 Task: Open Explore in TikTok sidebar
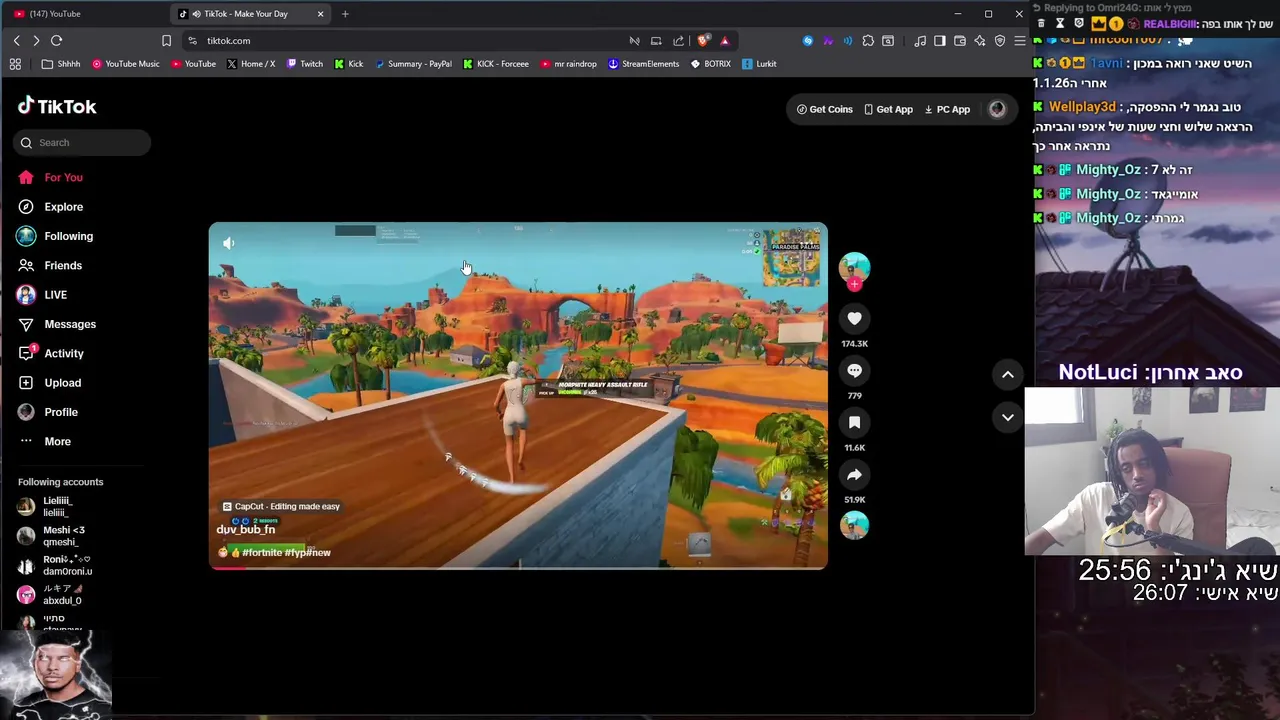(x=64, y=207)
